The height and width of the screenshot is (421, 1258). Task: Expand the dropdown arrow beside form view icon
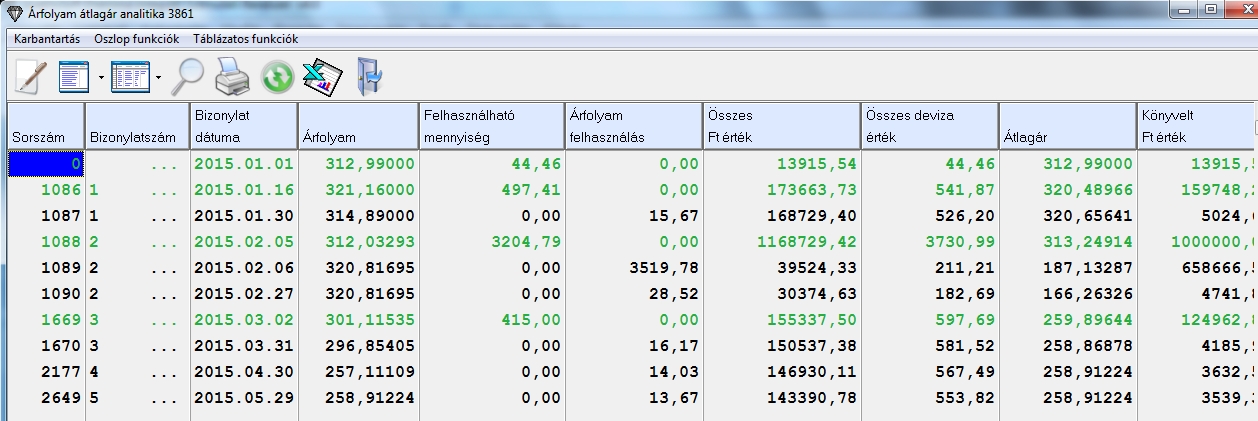[x=101, y=77]
